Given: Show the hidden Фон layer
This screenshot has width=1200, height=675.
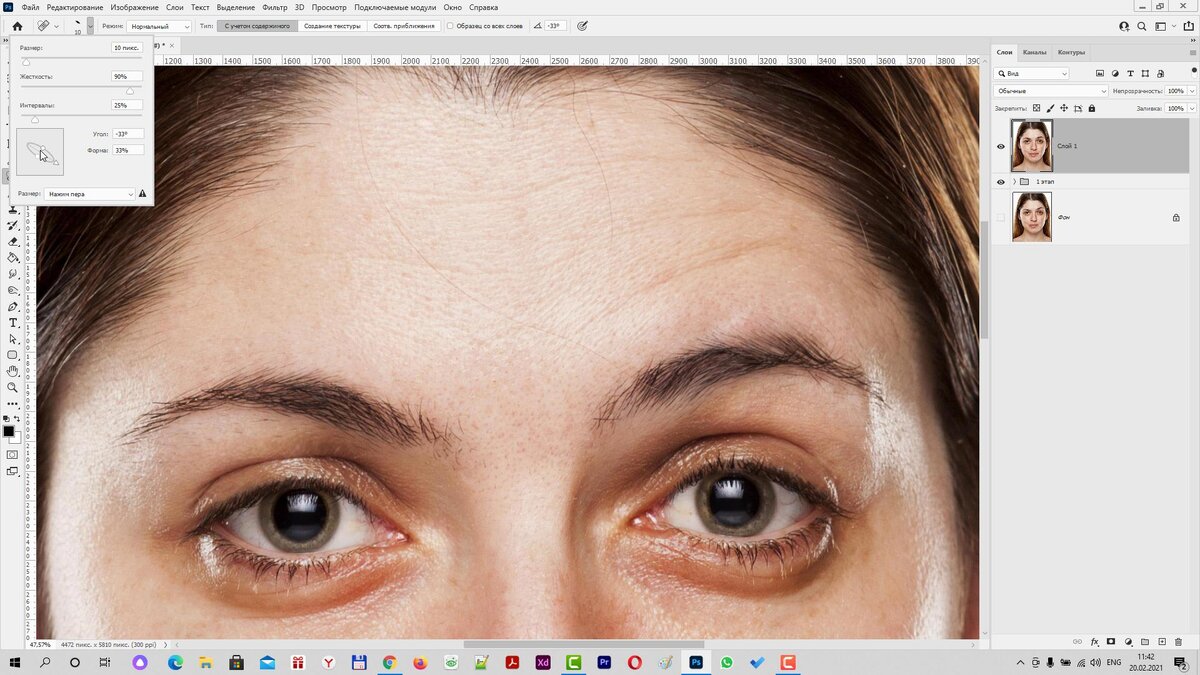Looking at the screenshot, I should tap(1001, 217).
